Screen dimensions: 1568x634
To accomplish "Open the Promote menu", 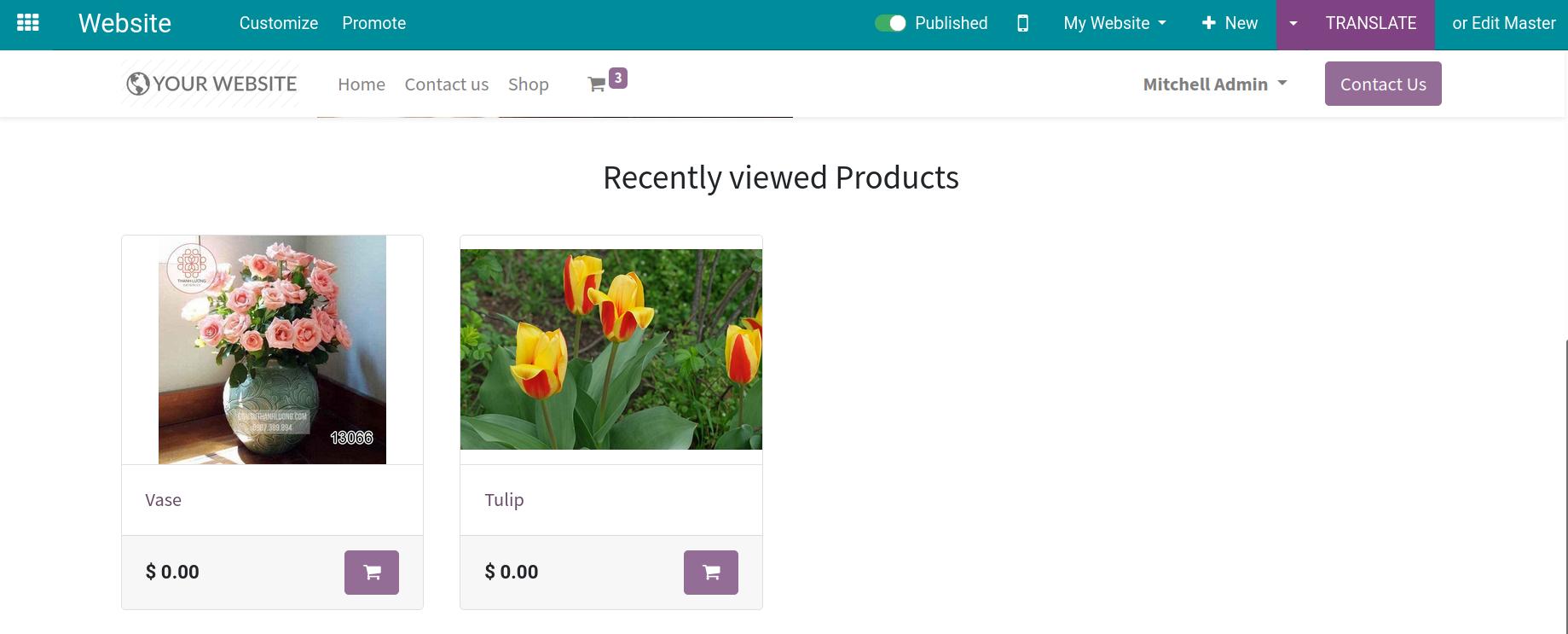I will [x=373, y=23].
